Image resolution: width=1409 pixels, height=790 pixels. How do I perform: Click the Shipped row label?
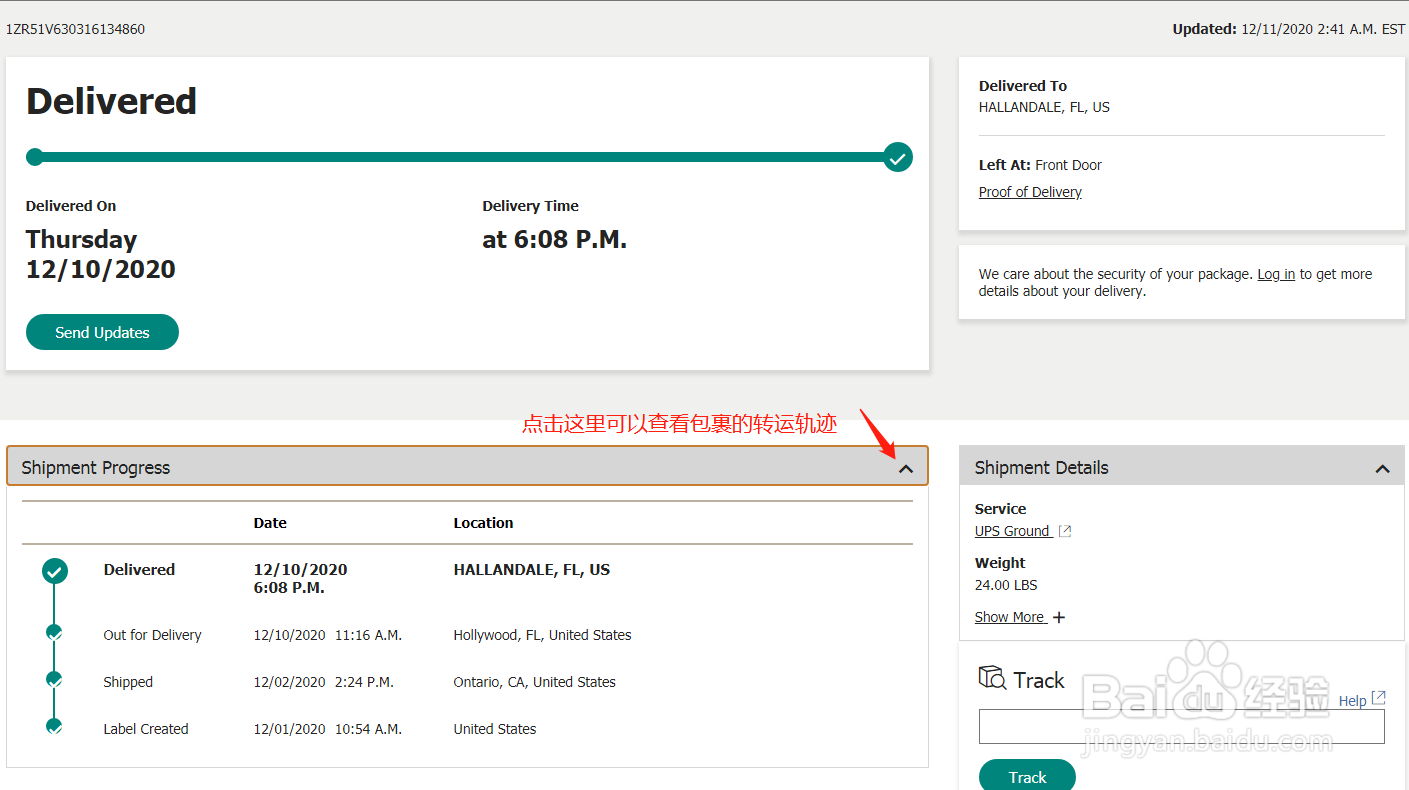click(128, 682)
